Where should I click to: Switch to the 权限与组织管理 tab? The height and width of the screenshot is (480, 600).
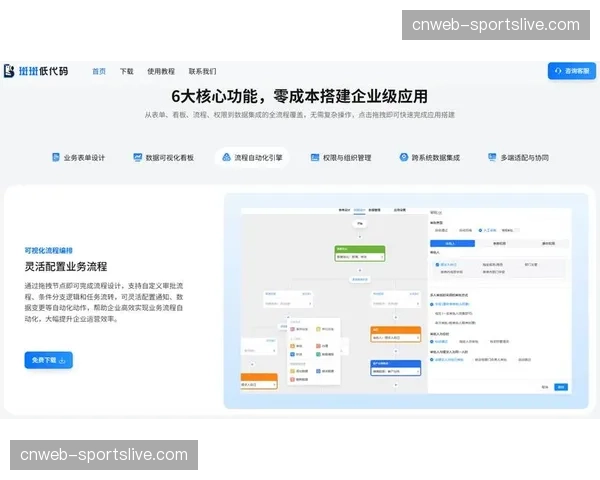coord(341,157)
